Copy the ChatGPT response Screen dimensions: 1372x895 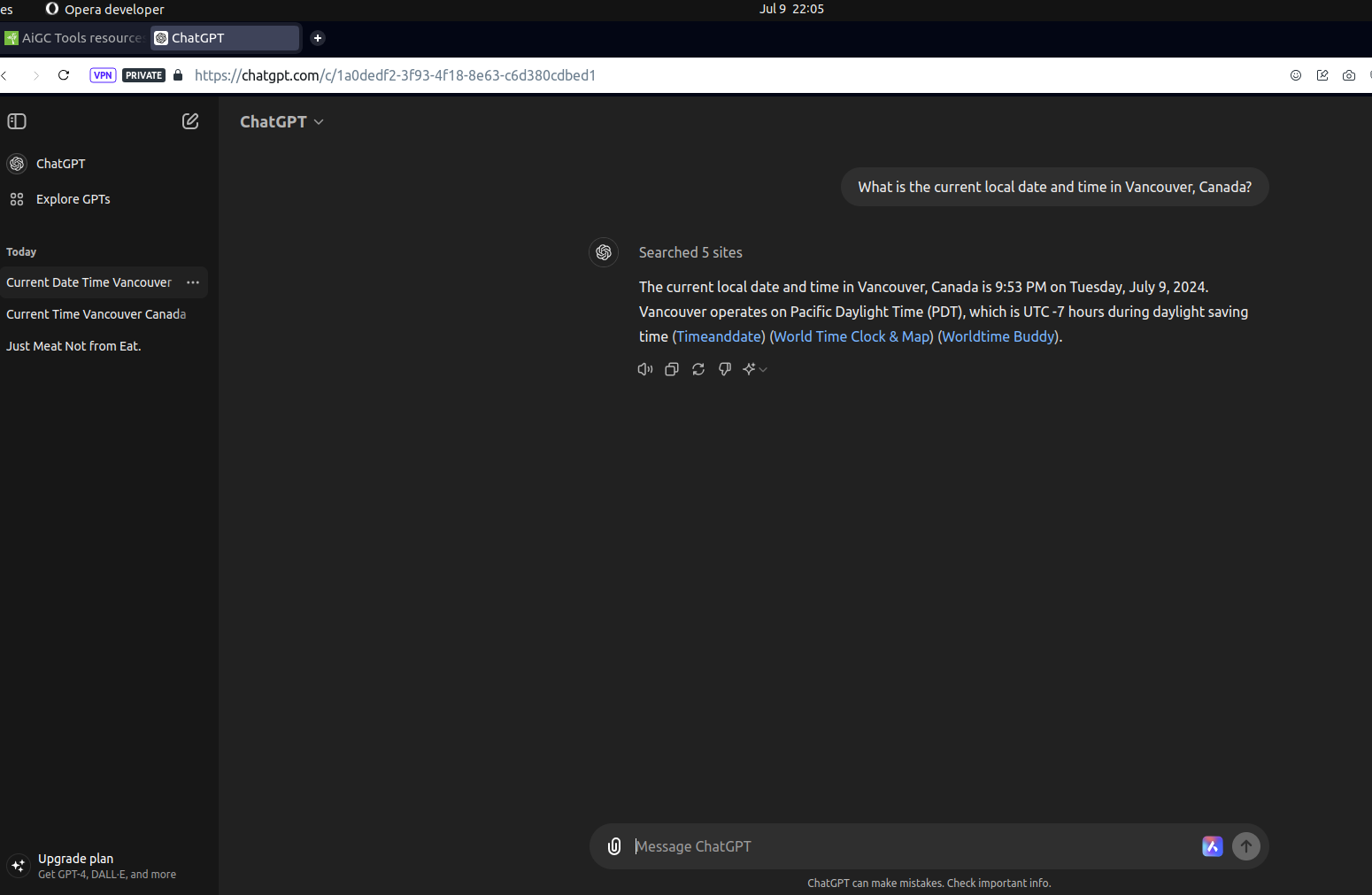672,369
